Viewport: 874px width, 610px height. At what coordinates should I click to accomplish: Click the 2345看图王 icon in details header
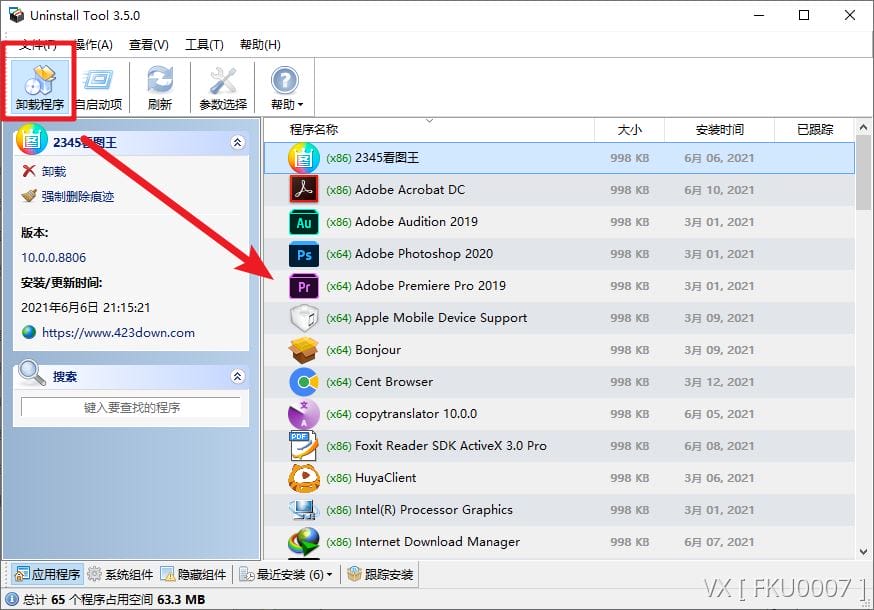[32, 139]
